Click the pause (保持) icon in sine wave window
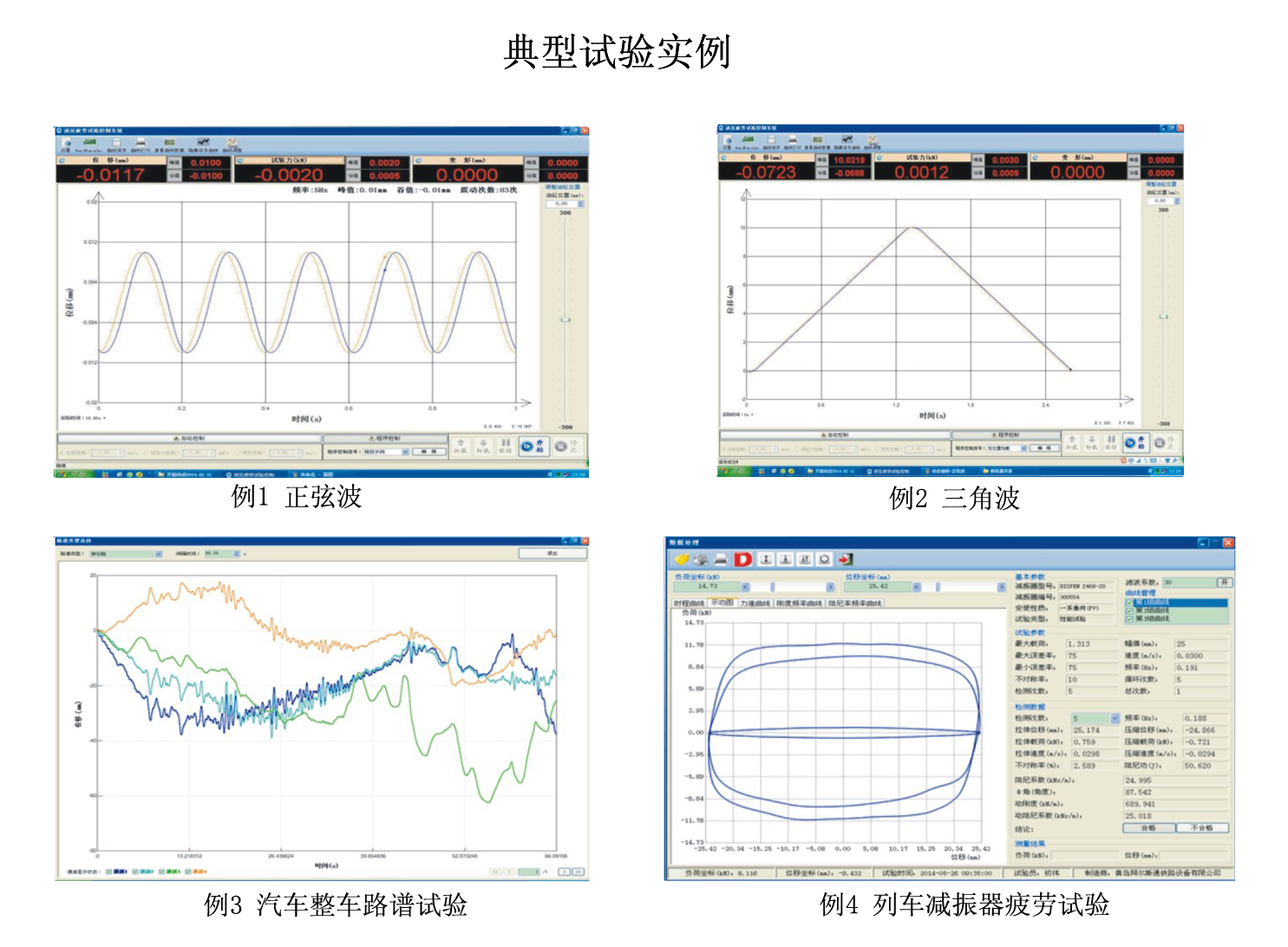 click(505, 445)
